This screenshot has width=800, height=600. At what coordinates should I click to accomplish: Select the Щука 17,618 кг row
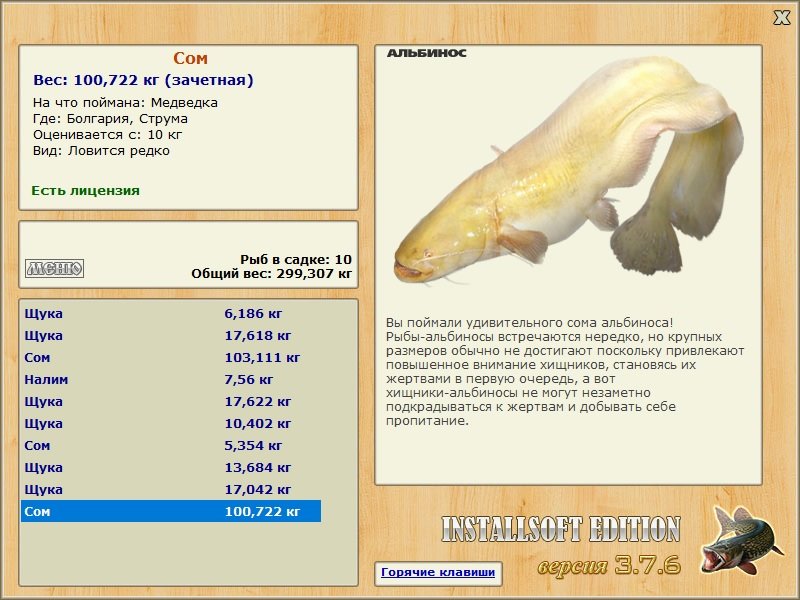tap(171, 336)
